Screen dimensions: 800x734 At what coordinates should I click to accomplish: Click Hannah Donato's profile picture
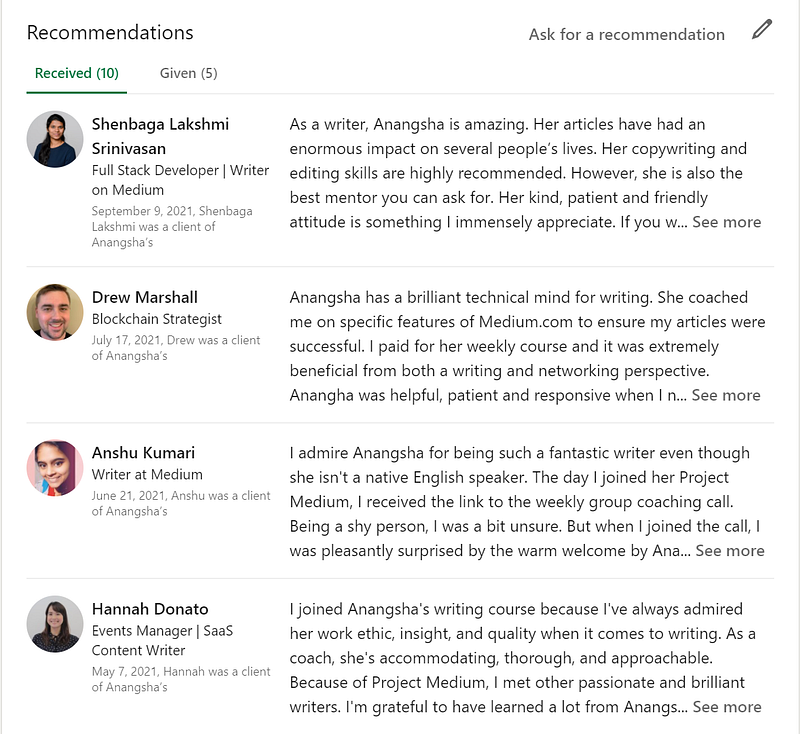[55, 624]
